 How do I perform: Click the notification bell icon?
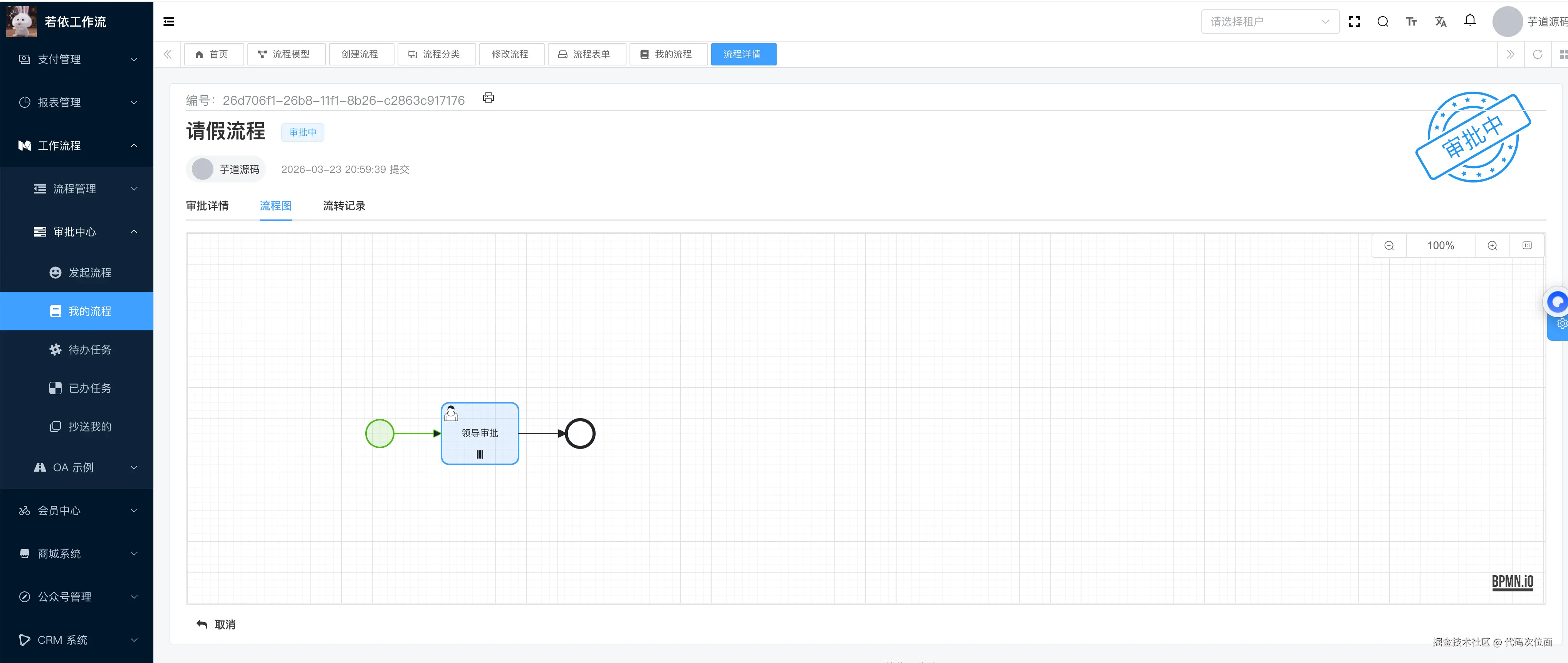(1469, 21)
